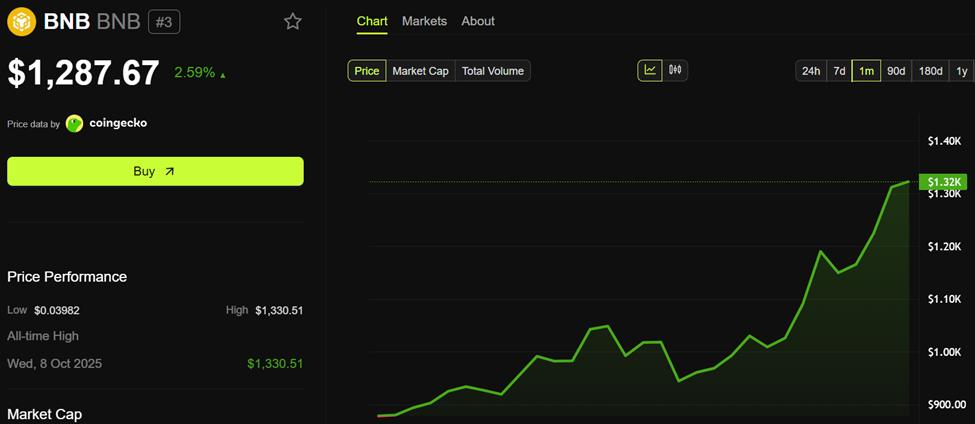Select the Market Cap chart metric
975x424 pixels.
(420, 71)
